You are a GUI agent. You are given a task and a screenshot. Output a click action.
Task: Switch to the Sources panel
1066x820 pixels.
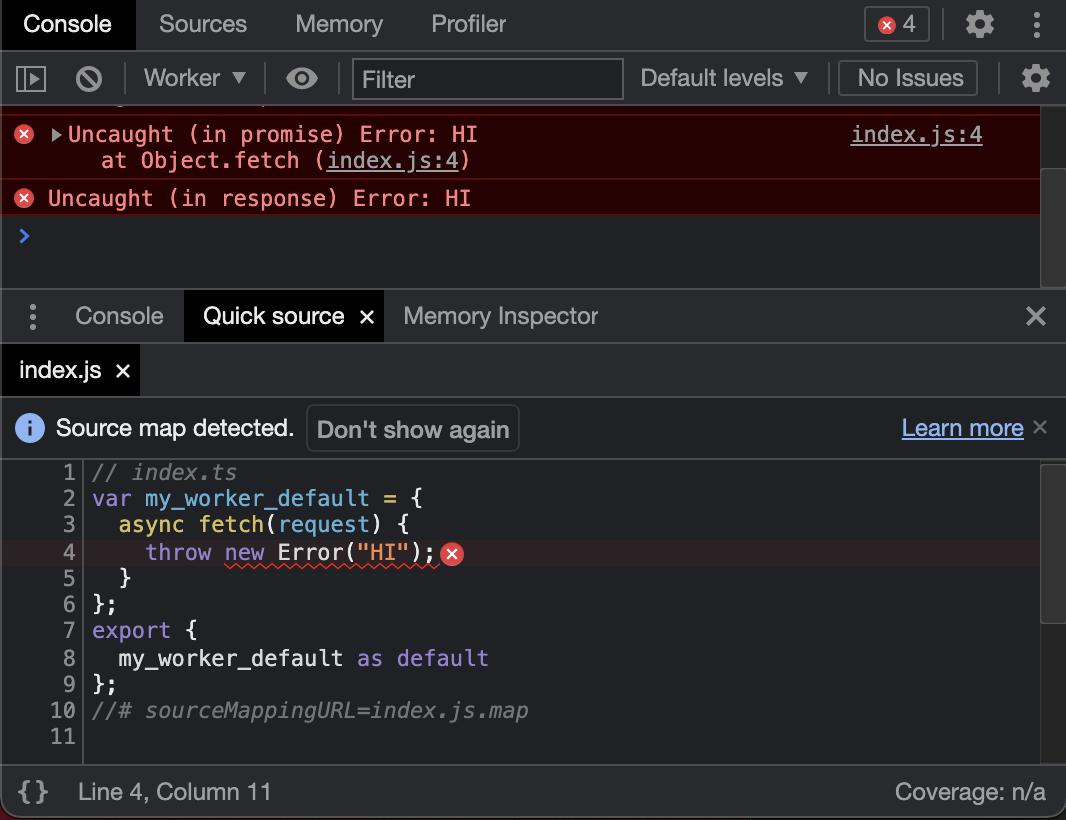(x=203, y=24)
